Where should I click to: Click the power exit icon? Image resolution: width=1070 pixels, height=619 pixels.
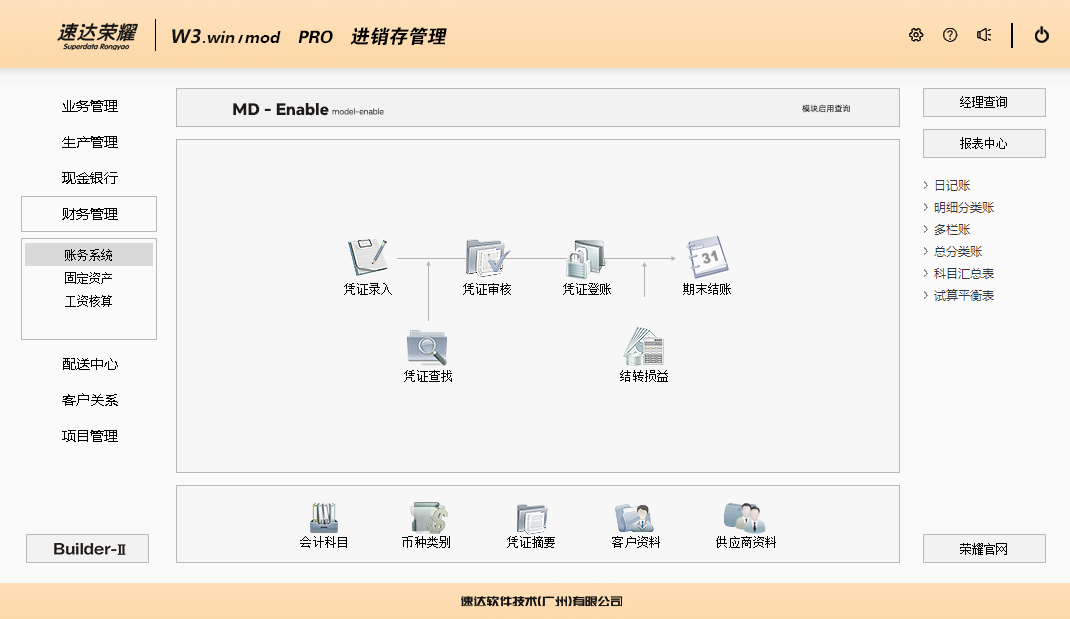pyautogui.click(x=1042, y=35)
